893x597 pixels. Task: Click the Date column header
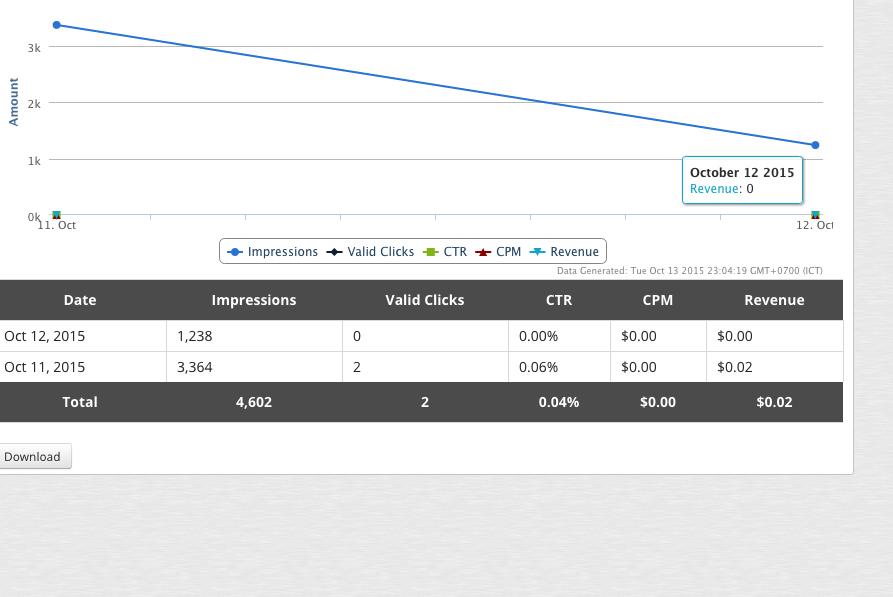(80, 300)
